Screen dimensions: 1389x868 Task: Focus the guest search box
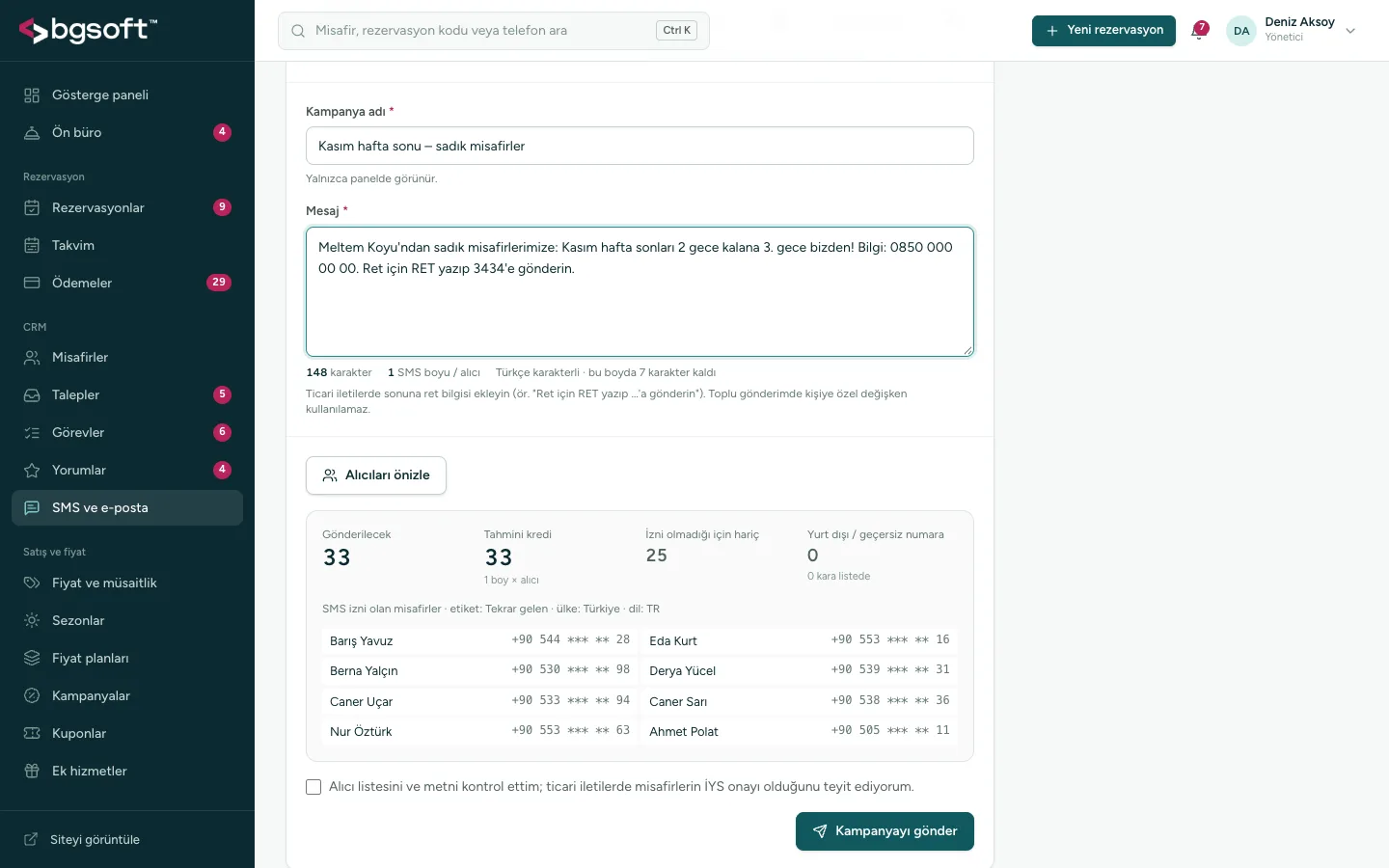coord(494,31)
